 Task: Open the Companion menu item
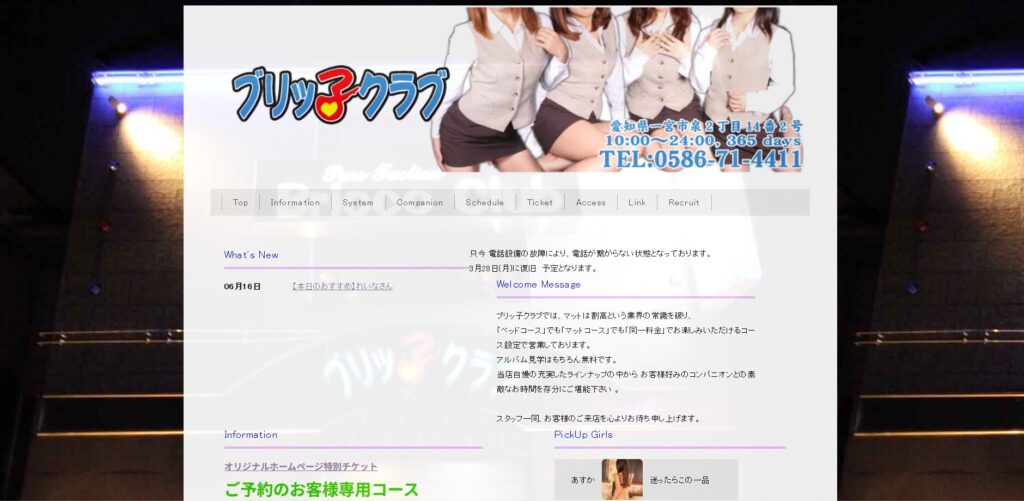(x=419, y=202)
